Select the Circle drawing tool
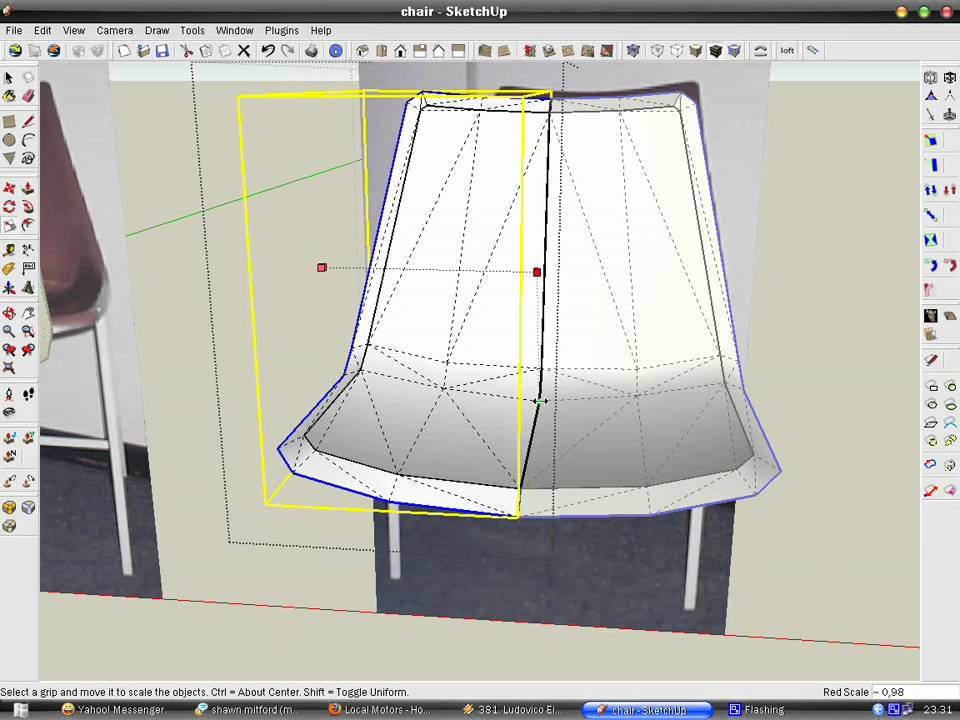The width and height of the screenshot is (960, 720). click(x=9, y=140)
